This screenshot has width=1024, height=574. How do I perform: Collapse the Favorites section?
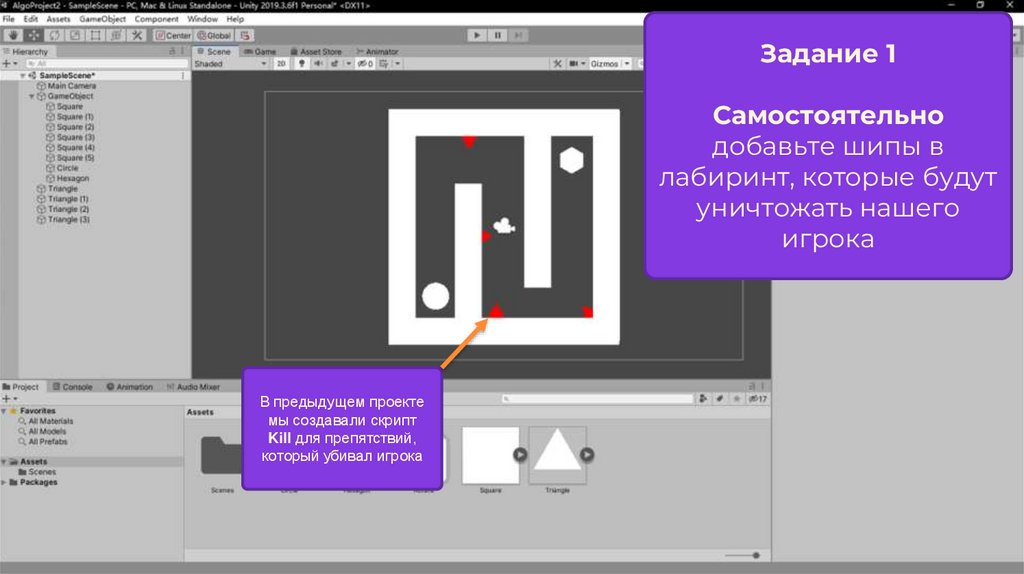click(4, 411)
